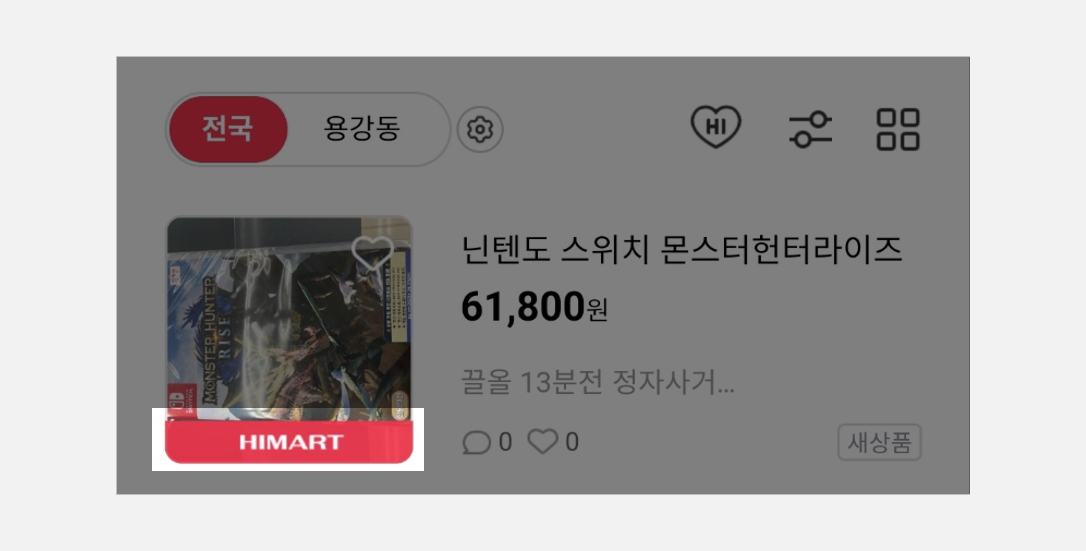
Task: Click the comment count zero
Action: pos(506,442)
